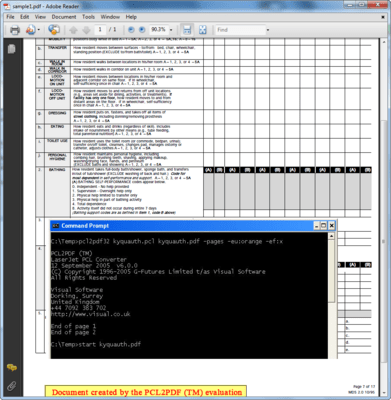Open the Find options dropdown arrow
The image size is (391, 400).
[x=268, y=30]
